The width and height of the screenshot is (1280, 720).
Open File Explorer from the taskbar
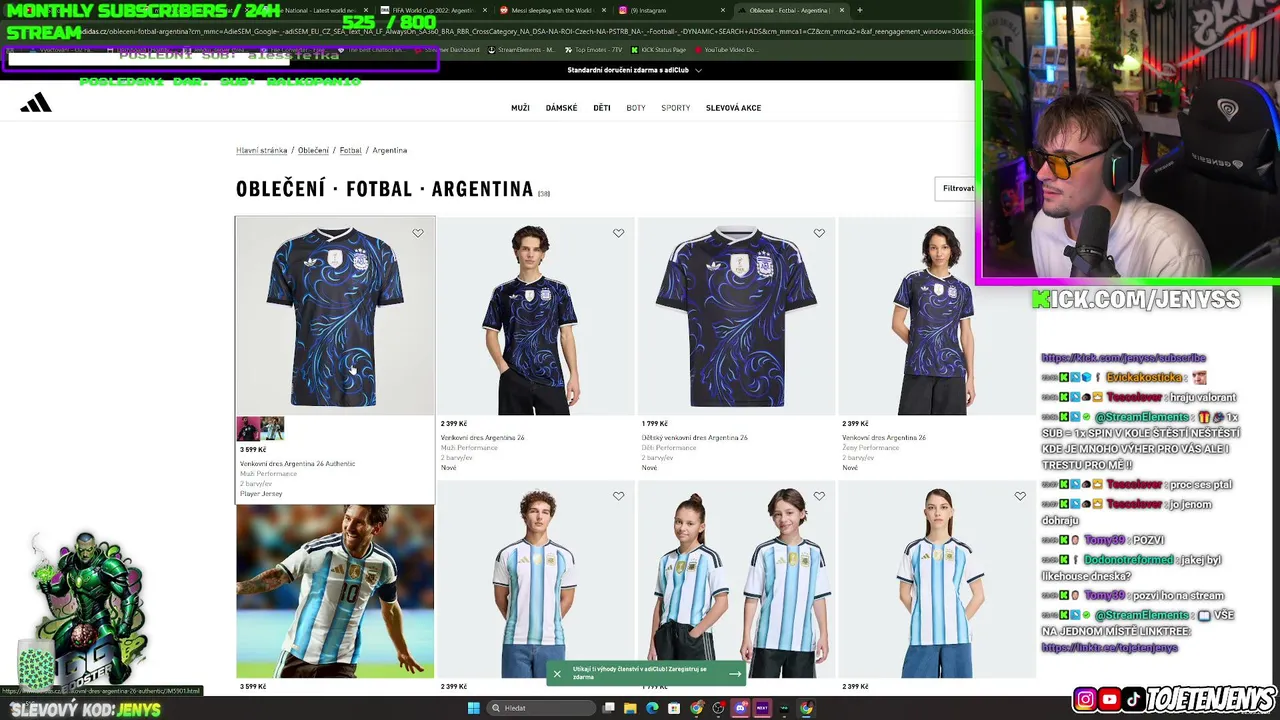(x=630, y=708)
